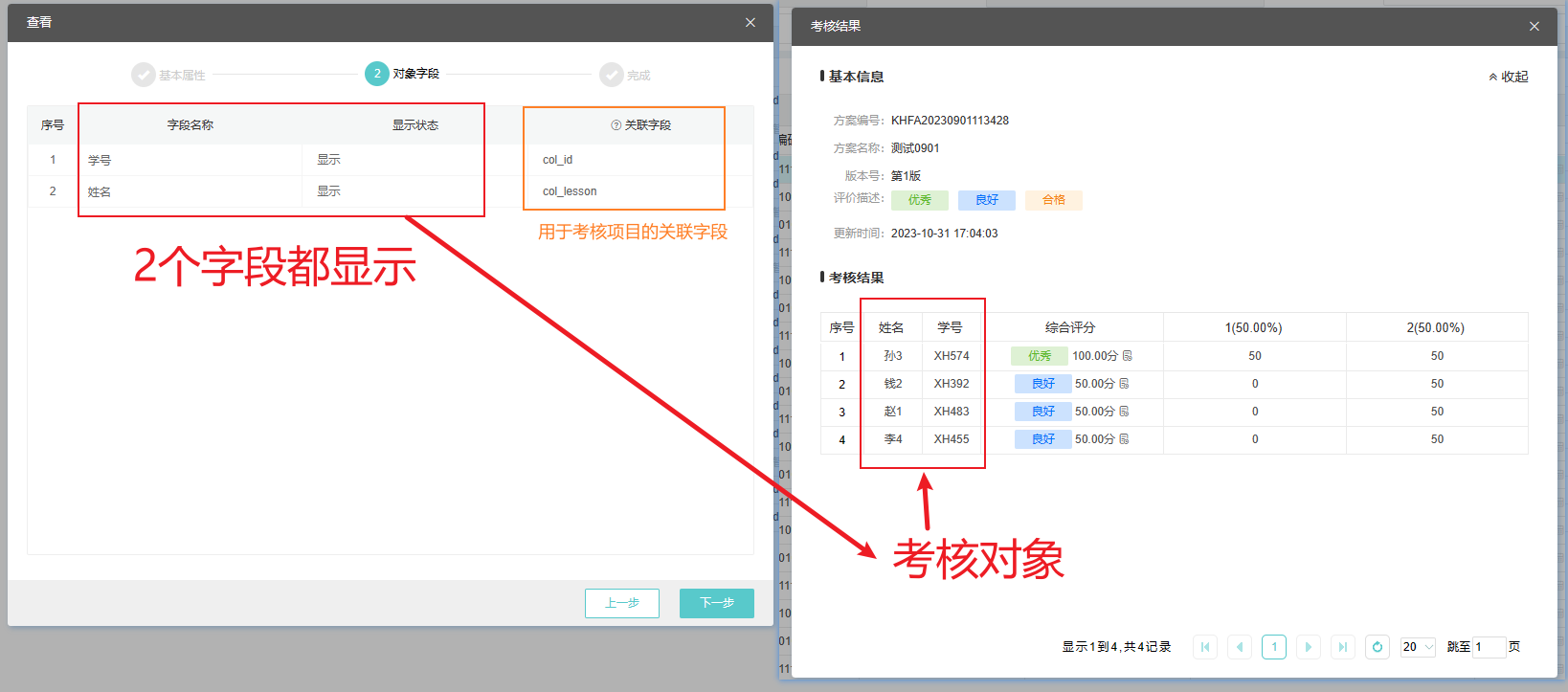Click student number XH392
The image size is (1568, 692).
[952, 384]
